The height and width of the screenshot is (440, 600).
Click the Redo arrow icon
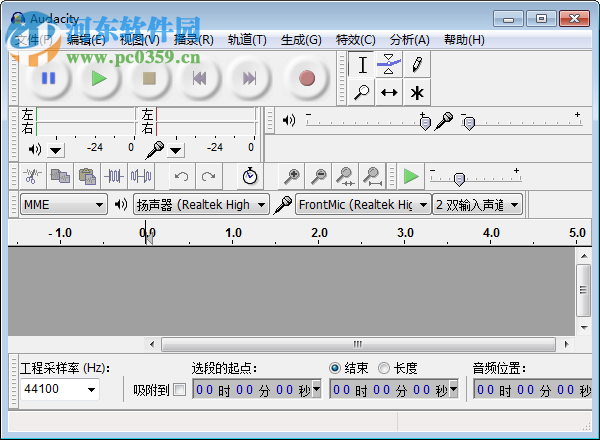pyautogui.click(x=209, y=176)
